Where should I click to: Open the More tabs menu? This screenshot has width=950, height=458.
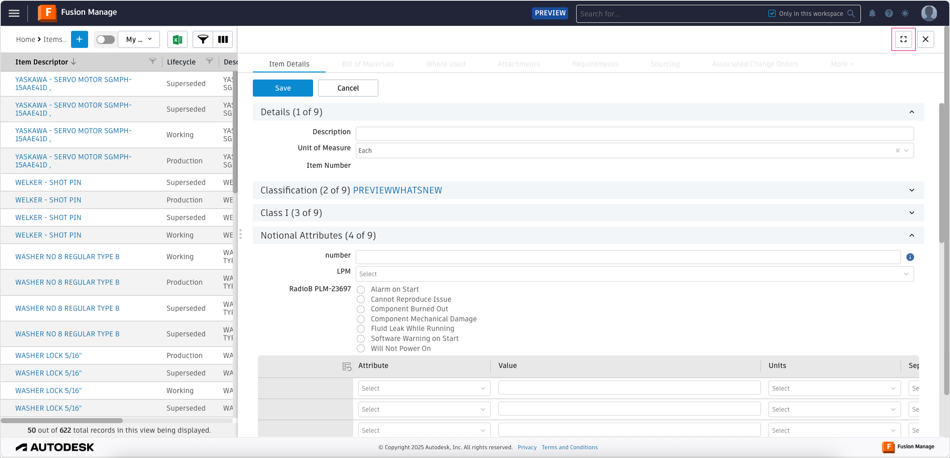pos(842,64)
